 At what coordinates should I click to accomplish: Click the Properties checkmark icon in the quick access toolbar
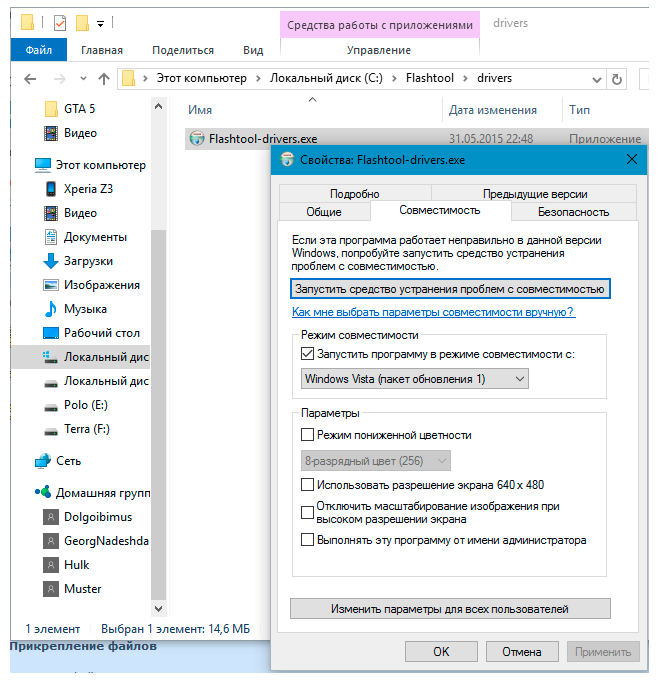pyautogui.click(x=60, y=23)
